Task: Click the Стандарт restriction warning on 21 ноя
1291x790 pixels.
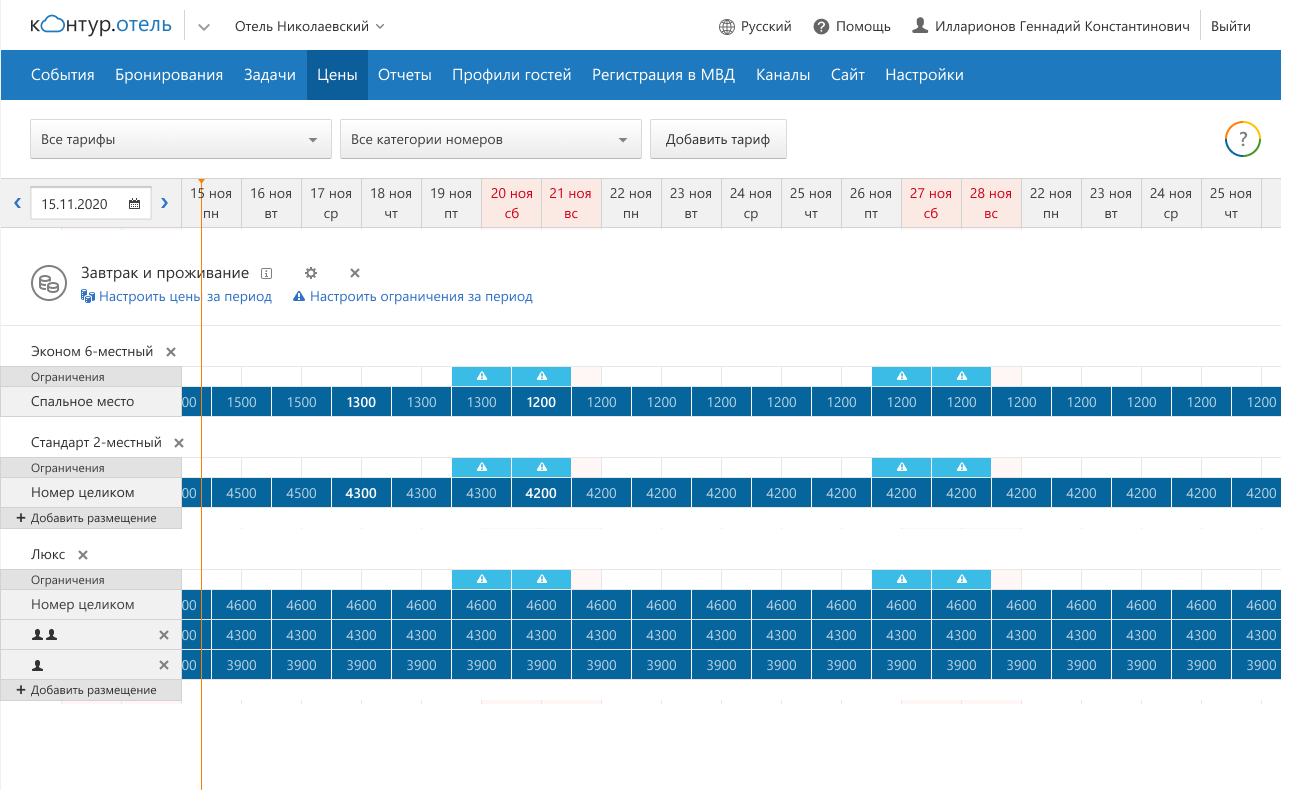Action: 542,468
